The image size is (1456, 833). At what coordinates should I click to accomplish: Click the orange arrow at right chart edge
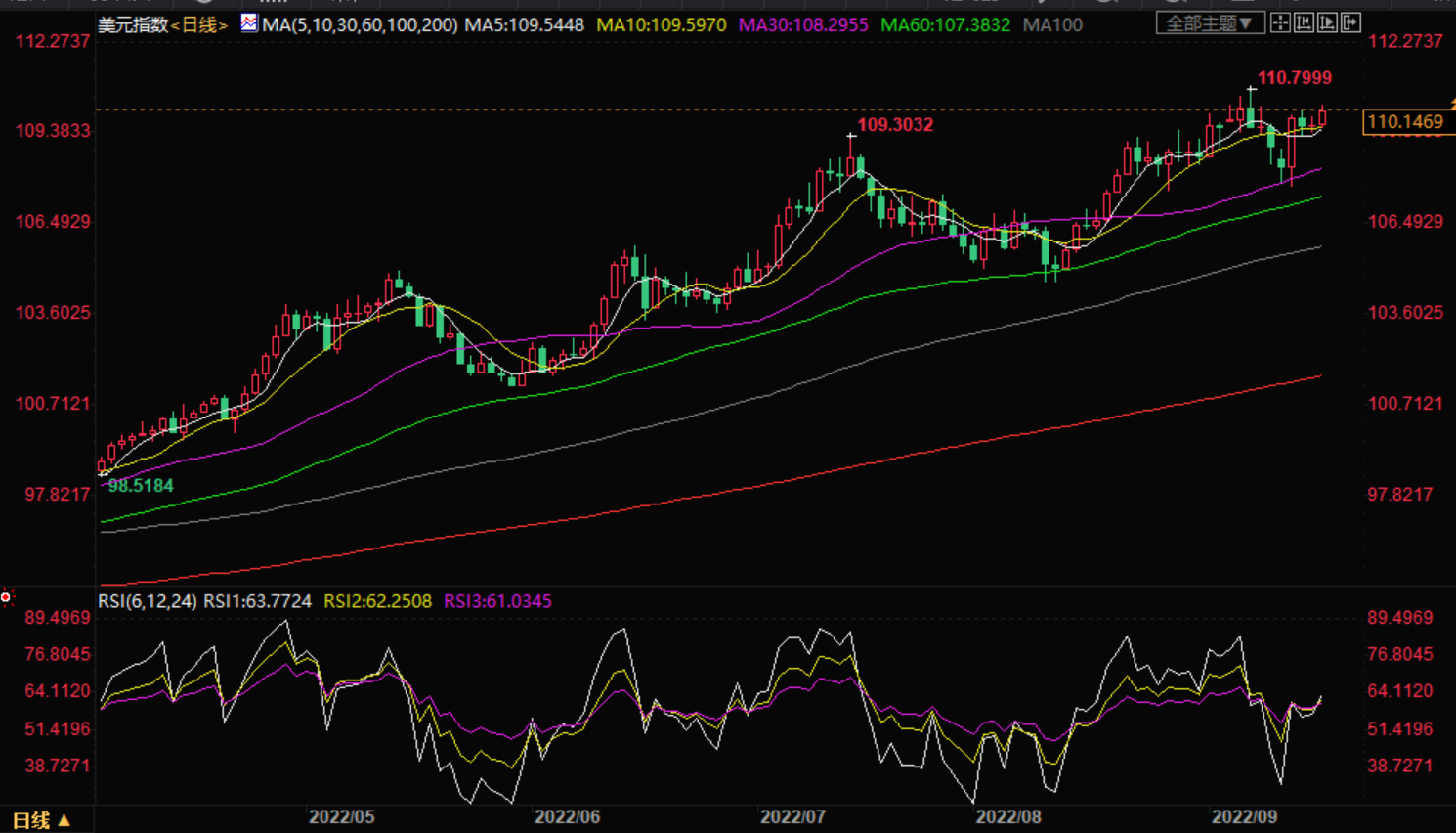tap(1452, 104)
